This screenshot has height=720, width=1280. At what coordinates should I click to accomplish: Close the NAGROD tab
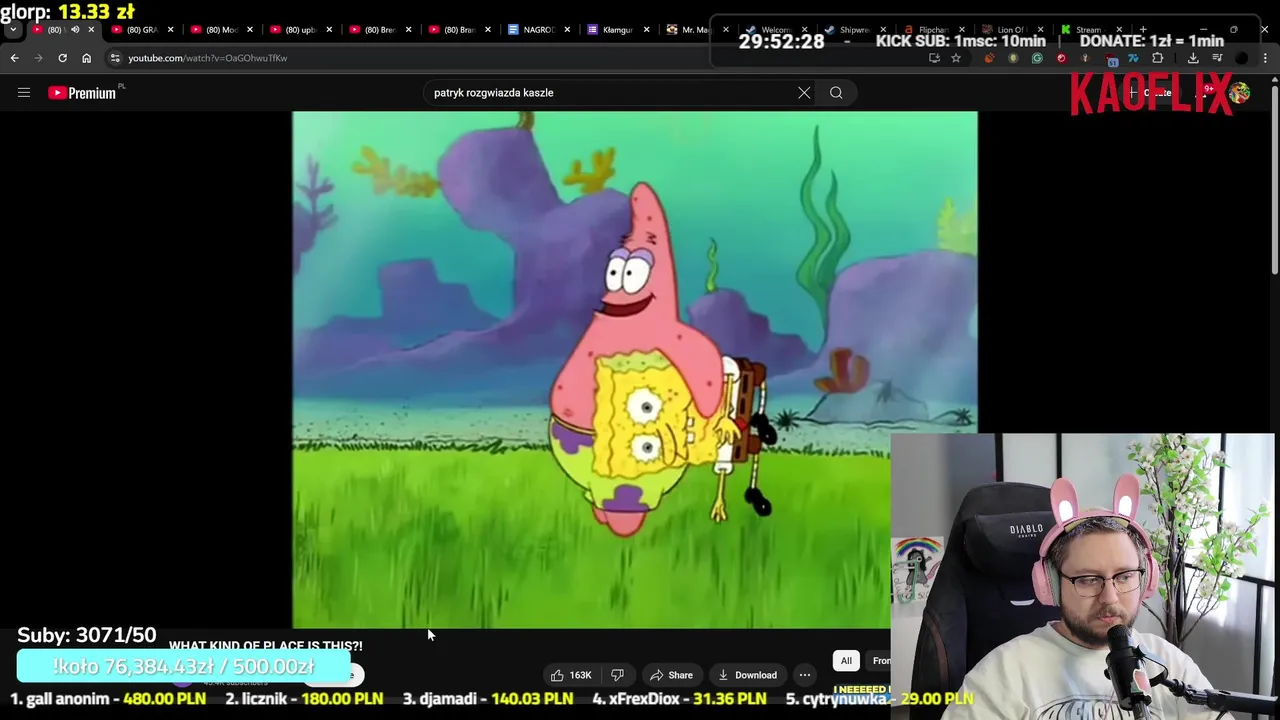567,30
